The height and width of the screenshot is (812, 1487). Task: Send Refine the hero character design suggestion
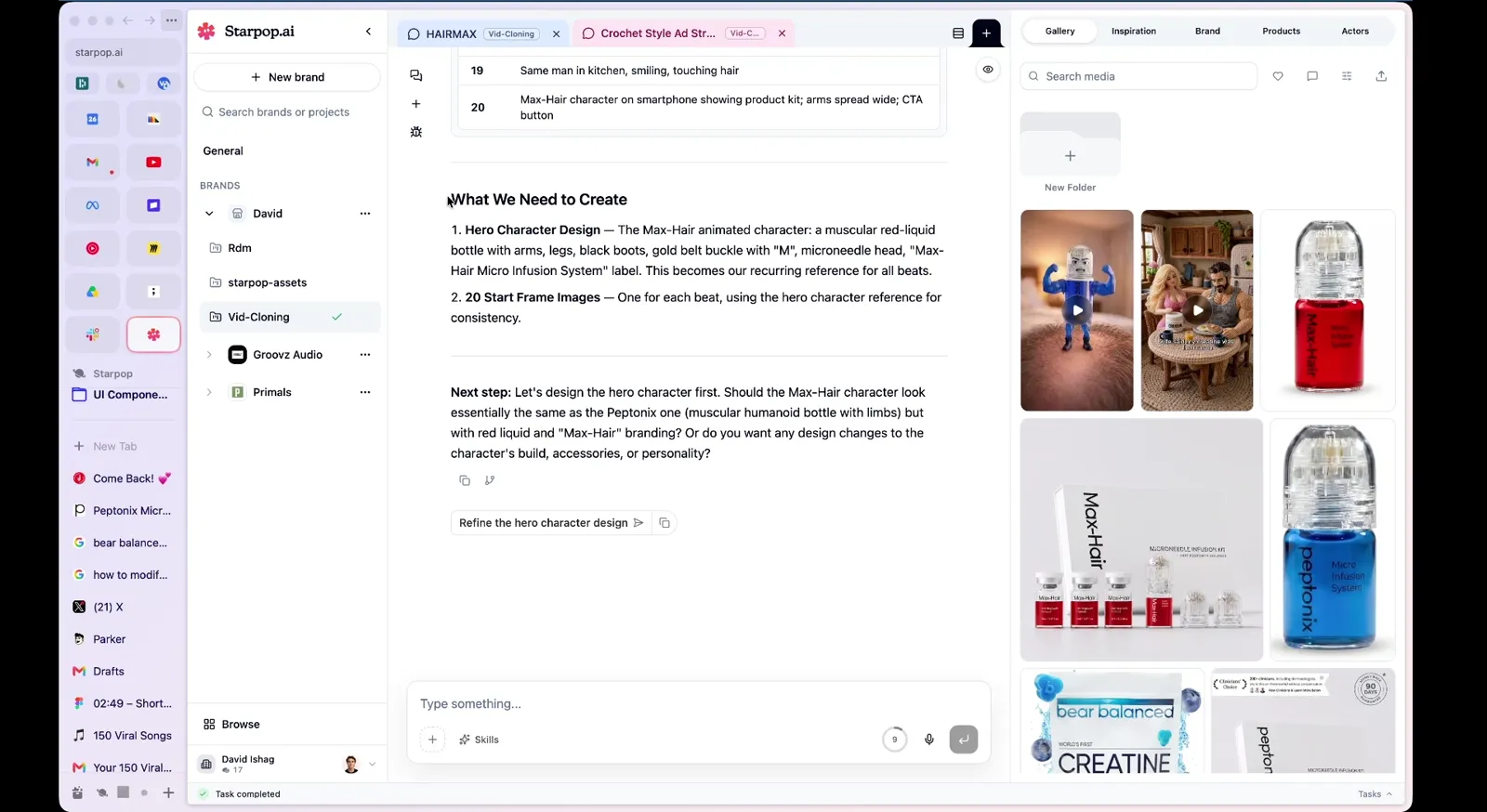tap(551, 523)
